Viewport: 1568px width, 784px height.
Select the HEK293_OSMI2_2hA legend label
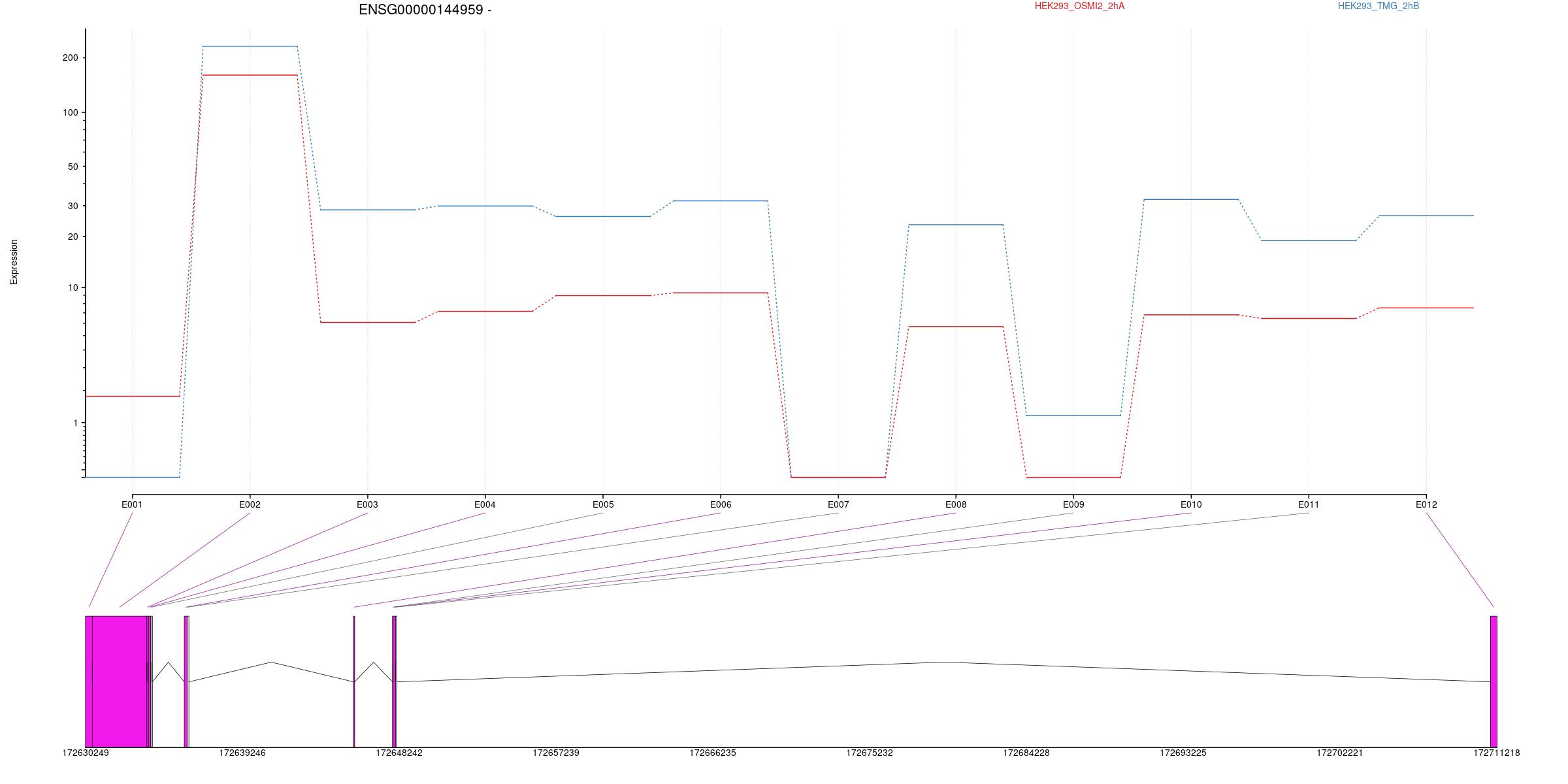1079,6
